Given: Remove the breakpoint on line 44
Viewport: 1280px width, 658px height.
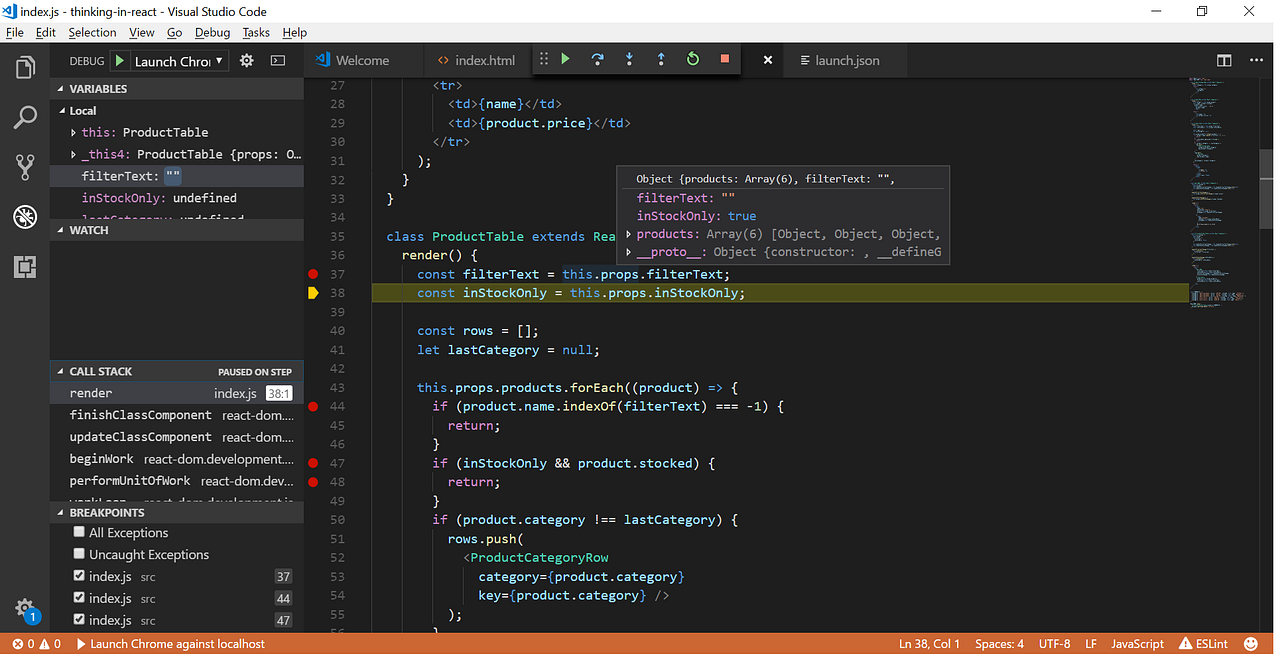Looking at the screenshot, I should [313, 406].
